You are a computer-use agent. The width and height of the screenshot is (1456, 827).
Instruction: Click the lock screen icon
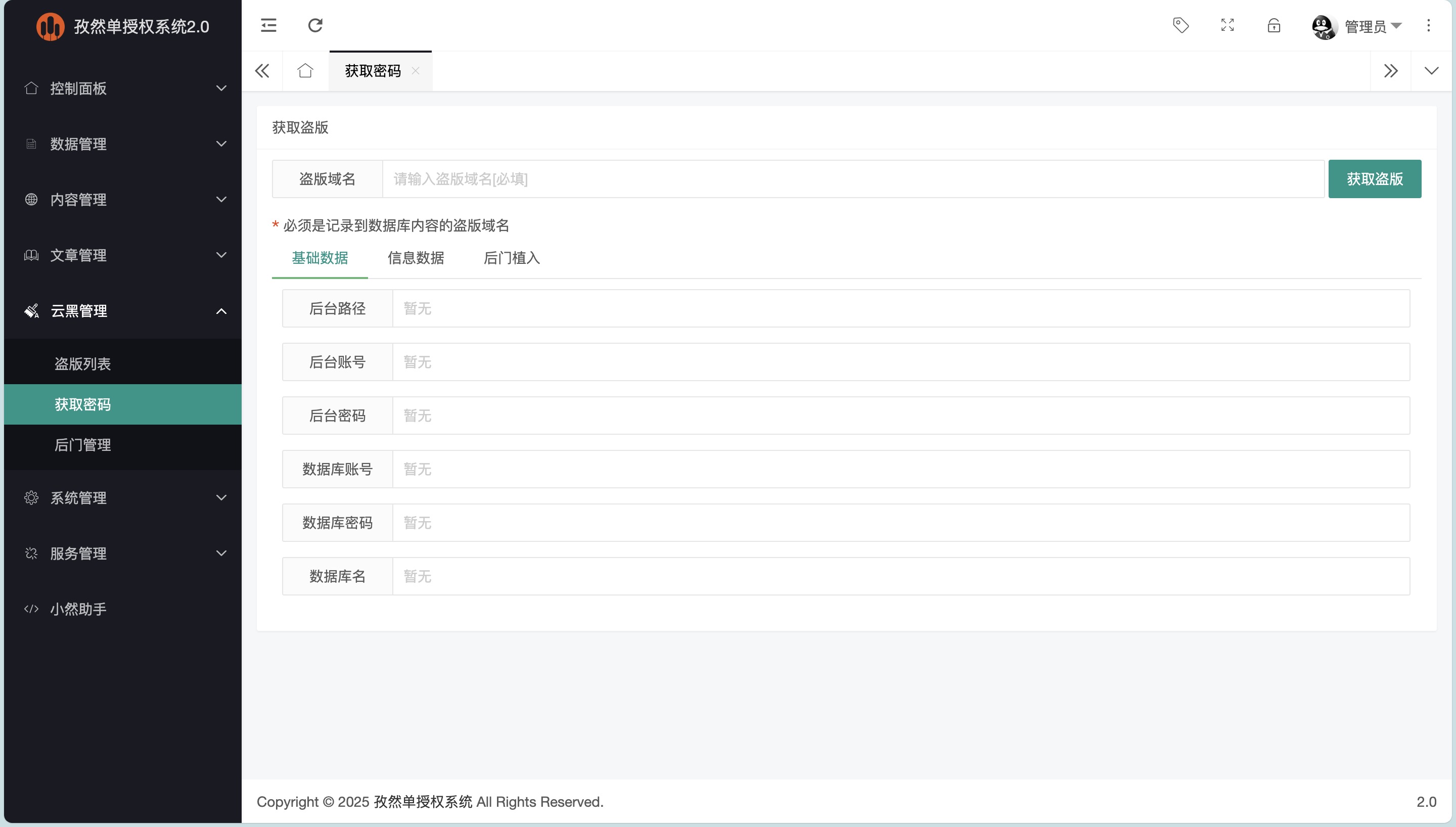[x=1273, y=25]
